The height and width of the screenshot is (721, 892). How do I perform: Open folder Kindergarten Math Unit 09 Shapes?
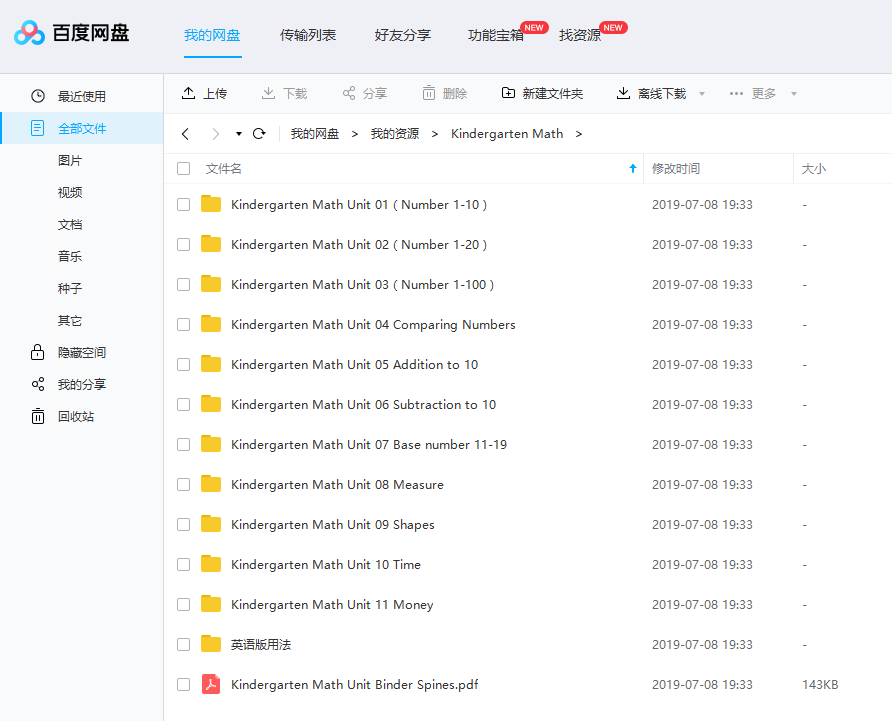point(333,525)
